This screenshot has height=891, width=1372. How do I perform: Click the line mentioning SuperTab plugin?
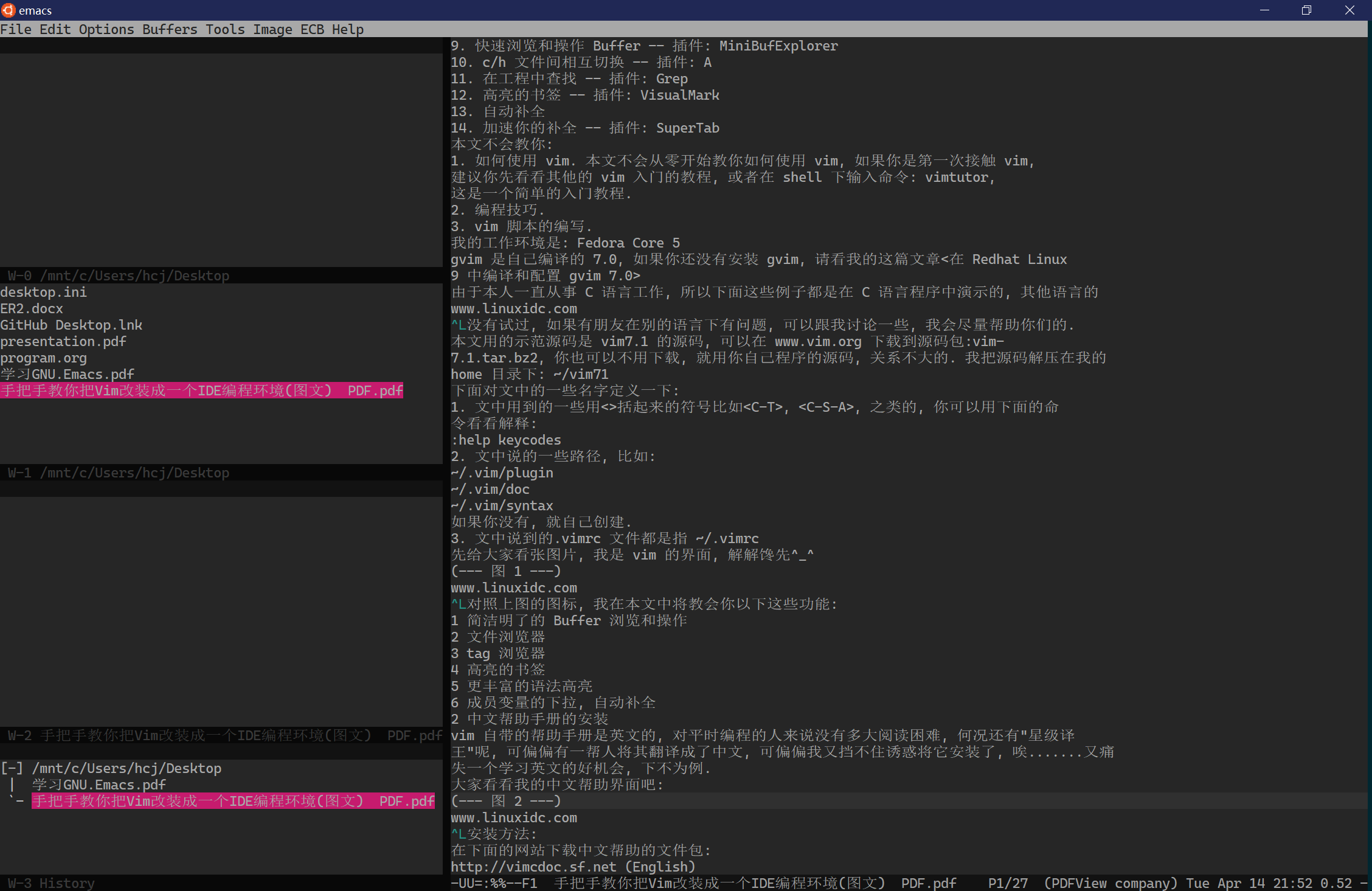click(585, 128)
